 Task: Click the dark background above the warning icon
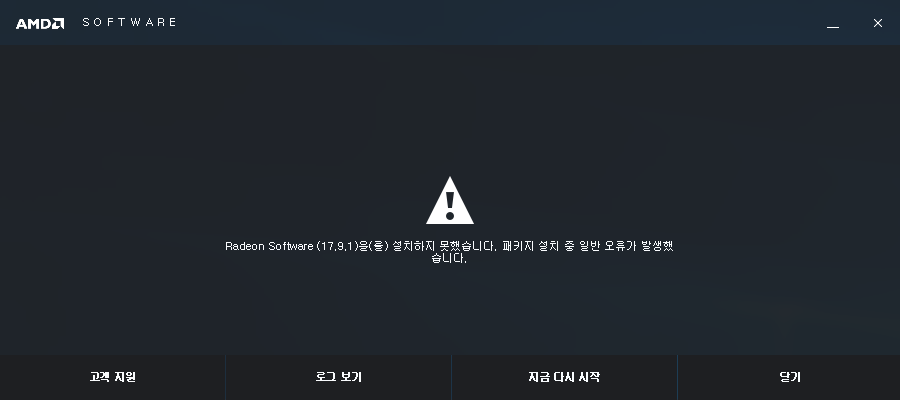click(449, 109)
